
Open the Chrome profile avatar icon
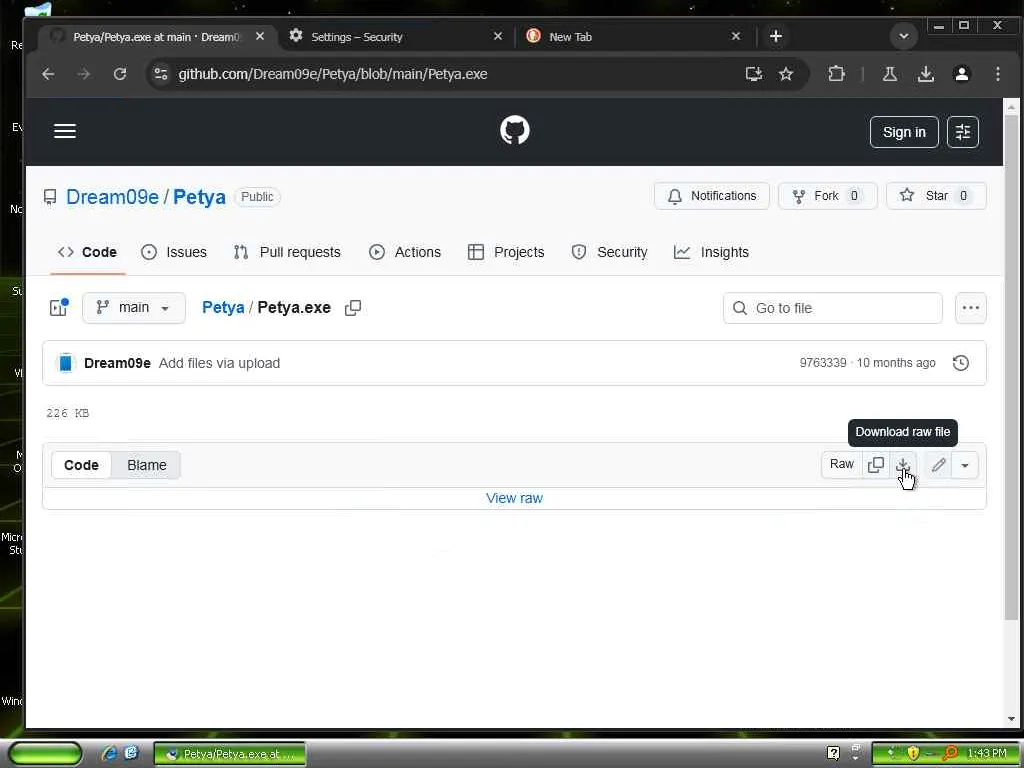pyautogui.click(x=961, y=74)
